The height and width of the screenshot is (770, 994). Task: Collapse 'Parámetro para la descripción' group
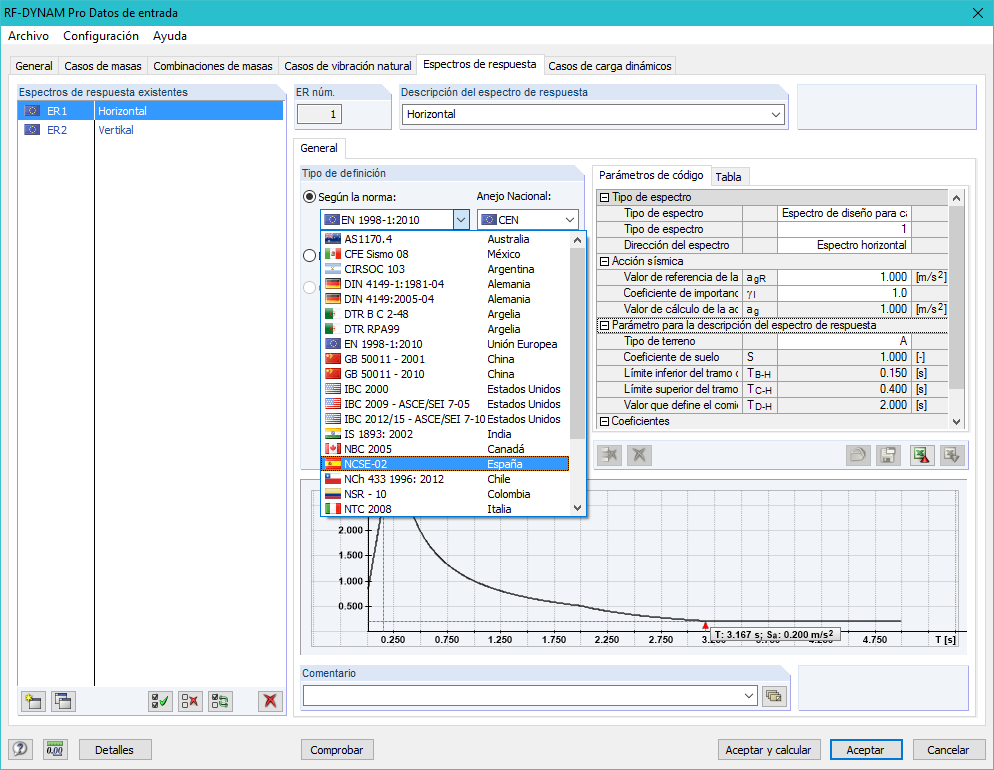604,325
